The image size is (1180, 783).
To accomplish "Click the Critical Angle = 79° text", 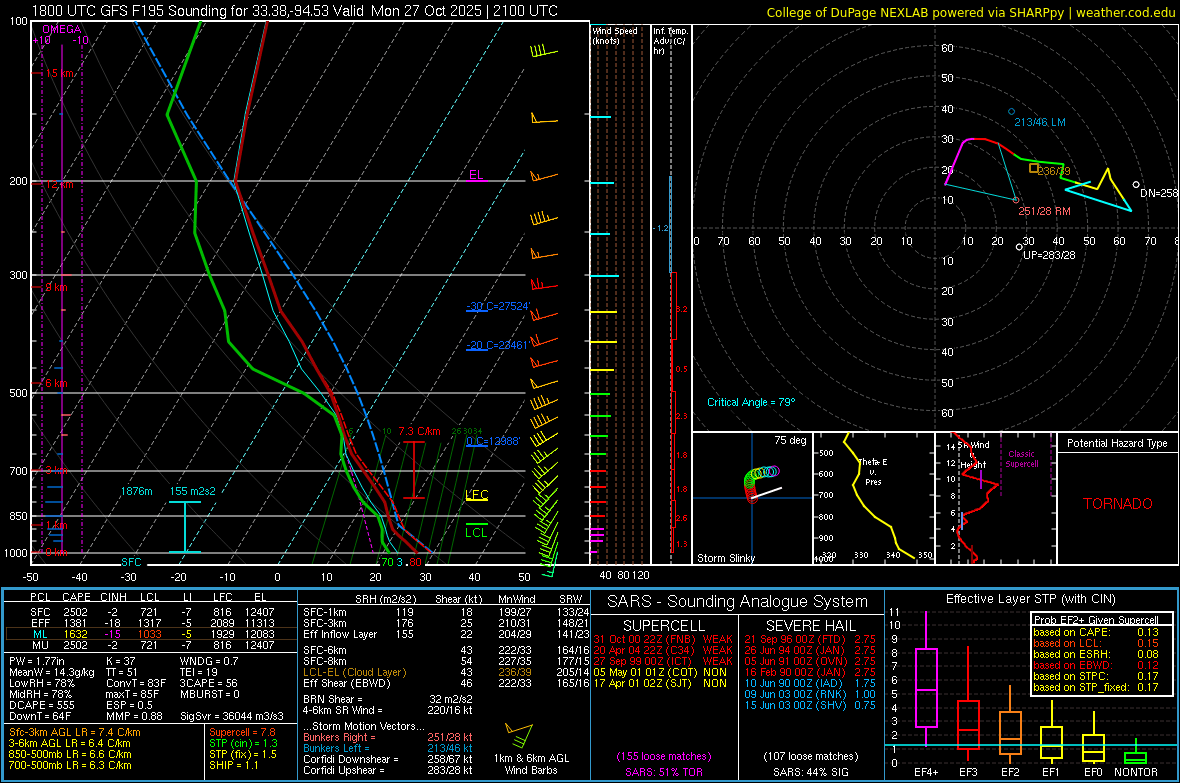I will point(751,402).
